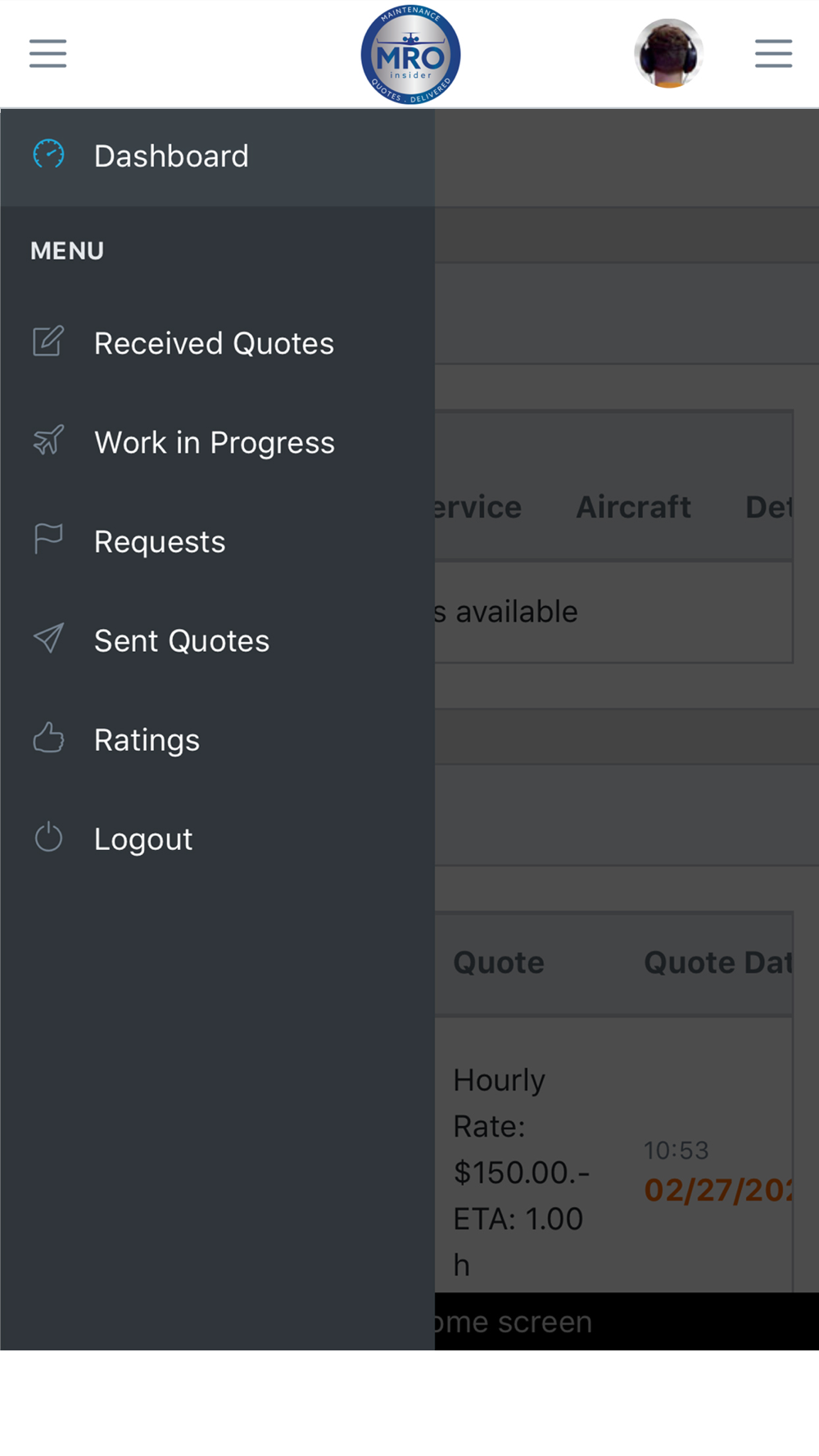The width and height of the screenshot is (819, 1456).
Task: Click the Received Quotes edit icon
Action: pyautogui.click(x=48, y=341)
